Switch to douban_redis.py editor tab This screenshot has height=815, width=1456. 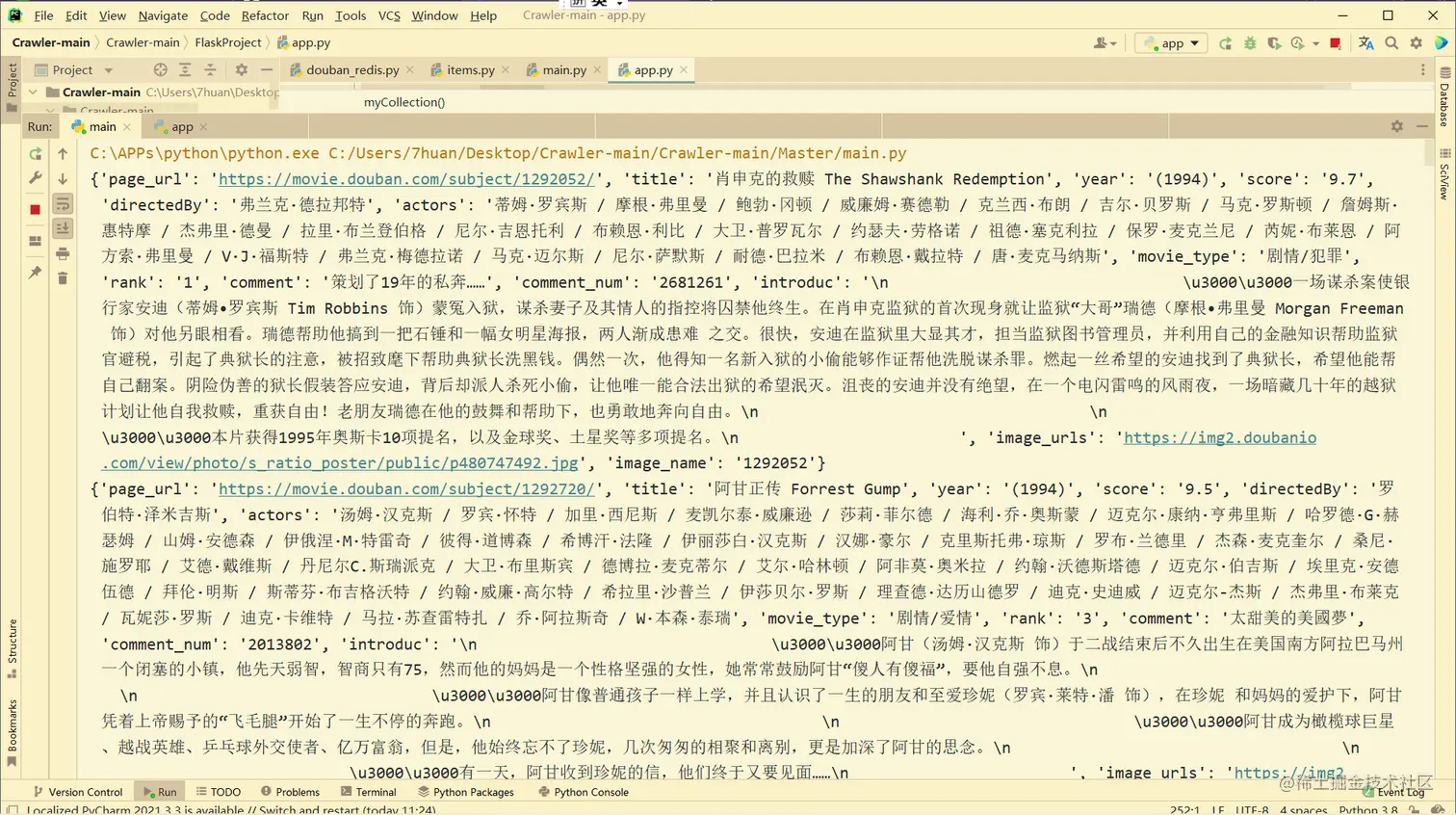pyautogui.click(x=352, y=69)
